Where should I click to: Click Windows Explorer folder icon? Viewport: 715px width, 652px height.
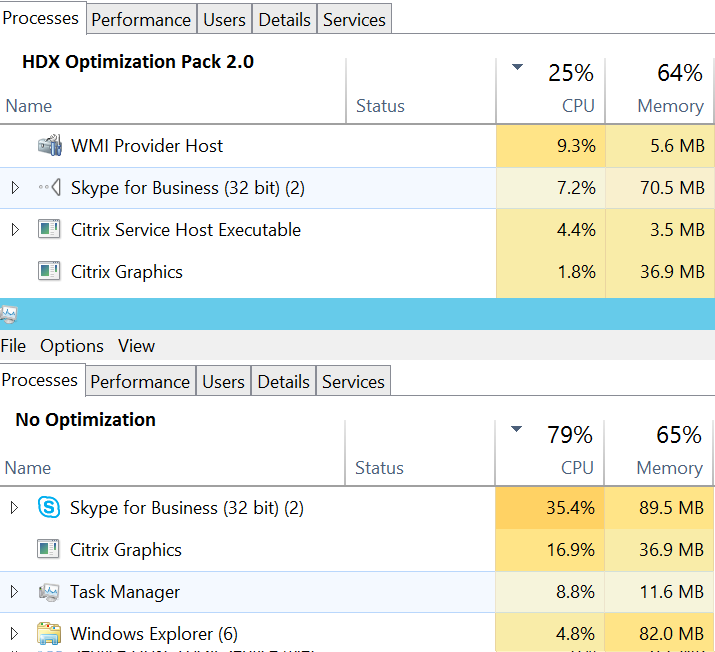click(x=49, y=633)
